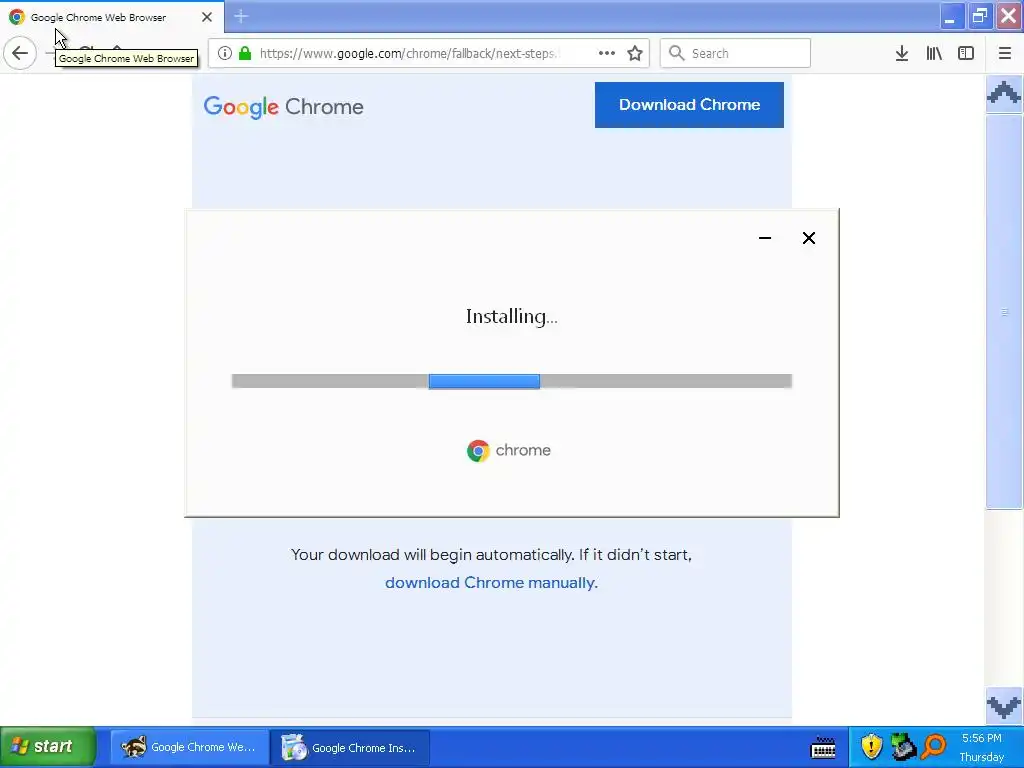Image resolution: width=1024 pixels, height=768 pixels.
Task: Click the magnifier icon in Search box
Action: point(677,54)
